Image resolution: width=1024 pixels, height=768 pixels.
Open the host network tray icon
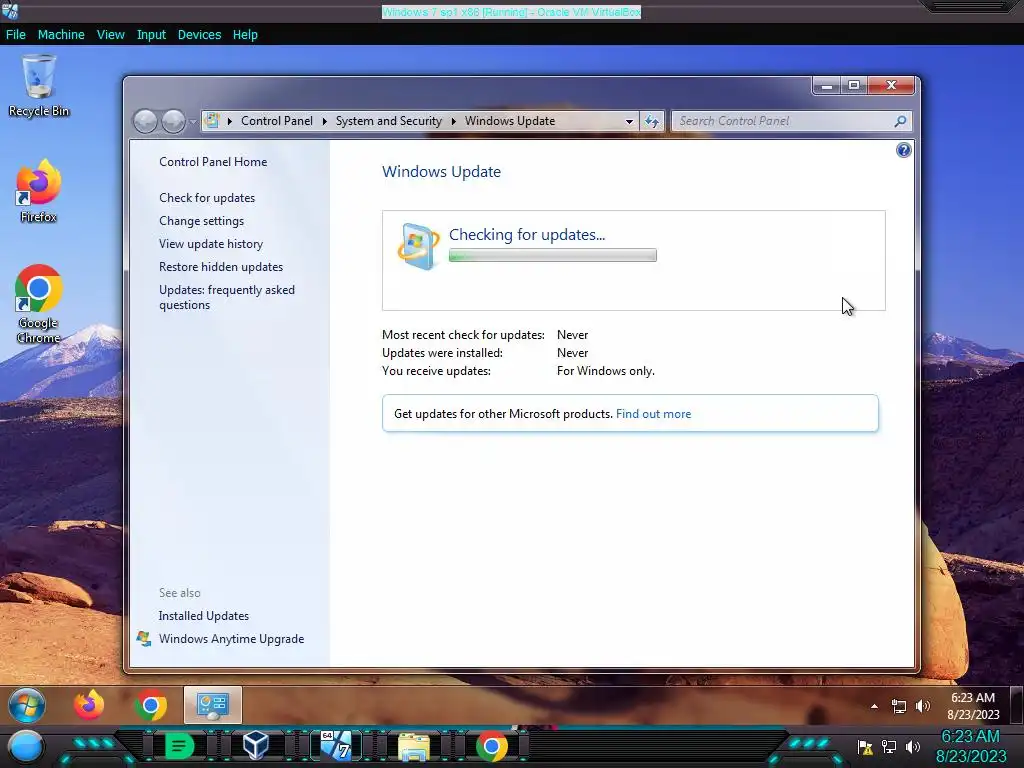click(889, 746)
